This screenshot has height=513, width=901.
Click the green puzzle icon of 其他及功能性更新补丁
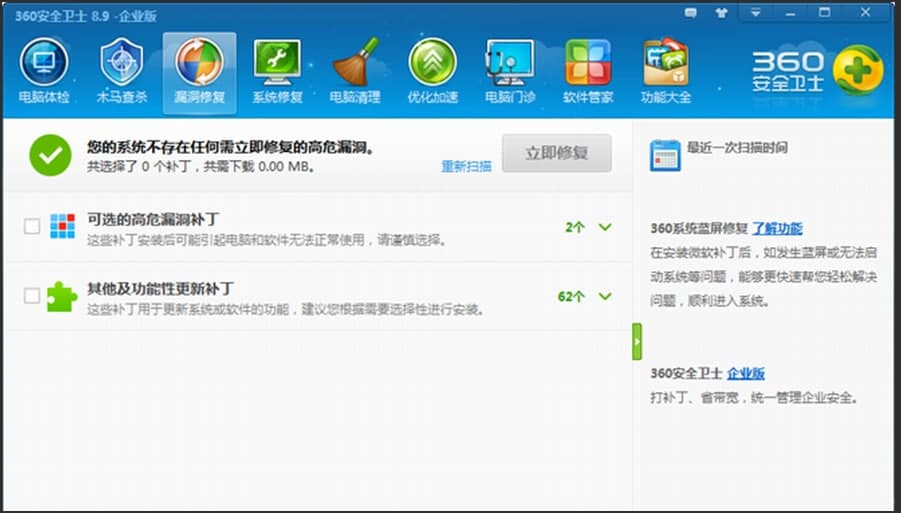coord(61,296)
